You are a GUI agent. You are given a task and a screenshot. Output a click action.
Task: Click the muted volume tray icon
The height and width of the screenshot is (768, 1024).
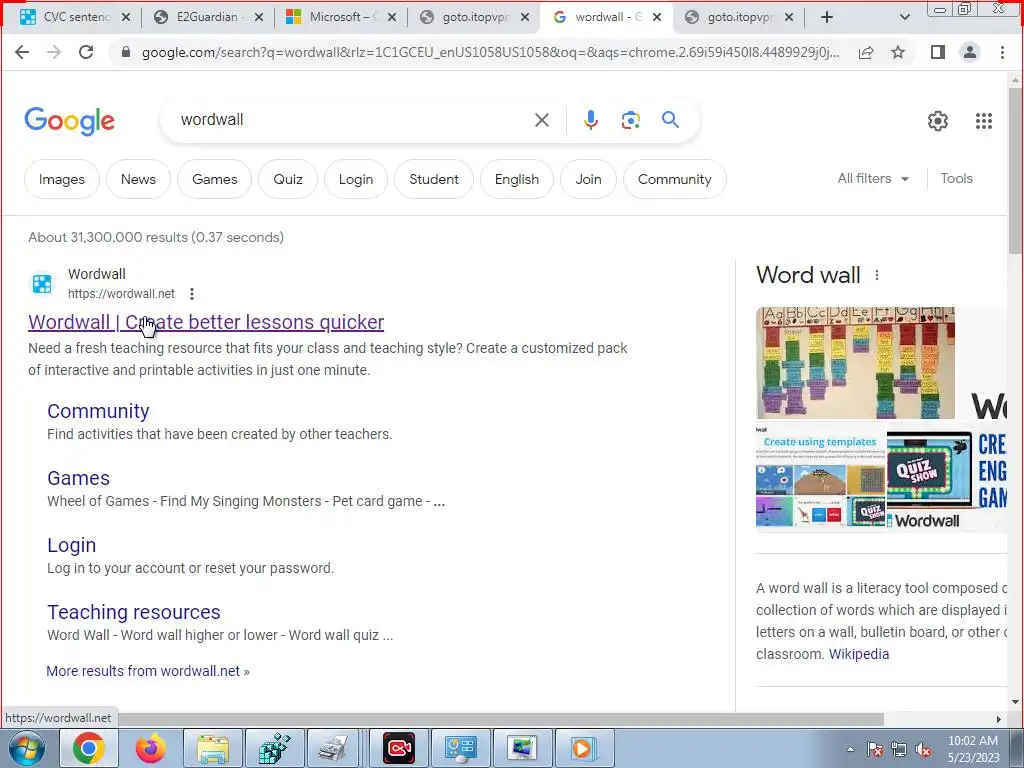923,750
